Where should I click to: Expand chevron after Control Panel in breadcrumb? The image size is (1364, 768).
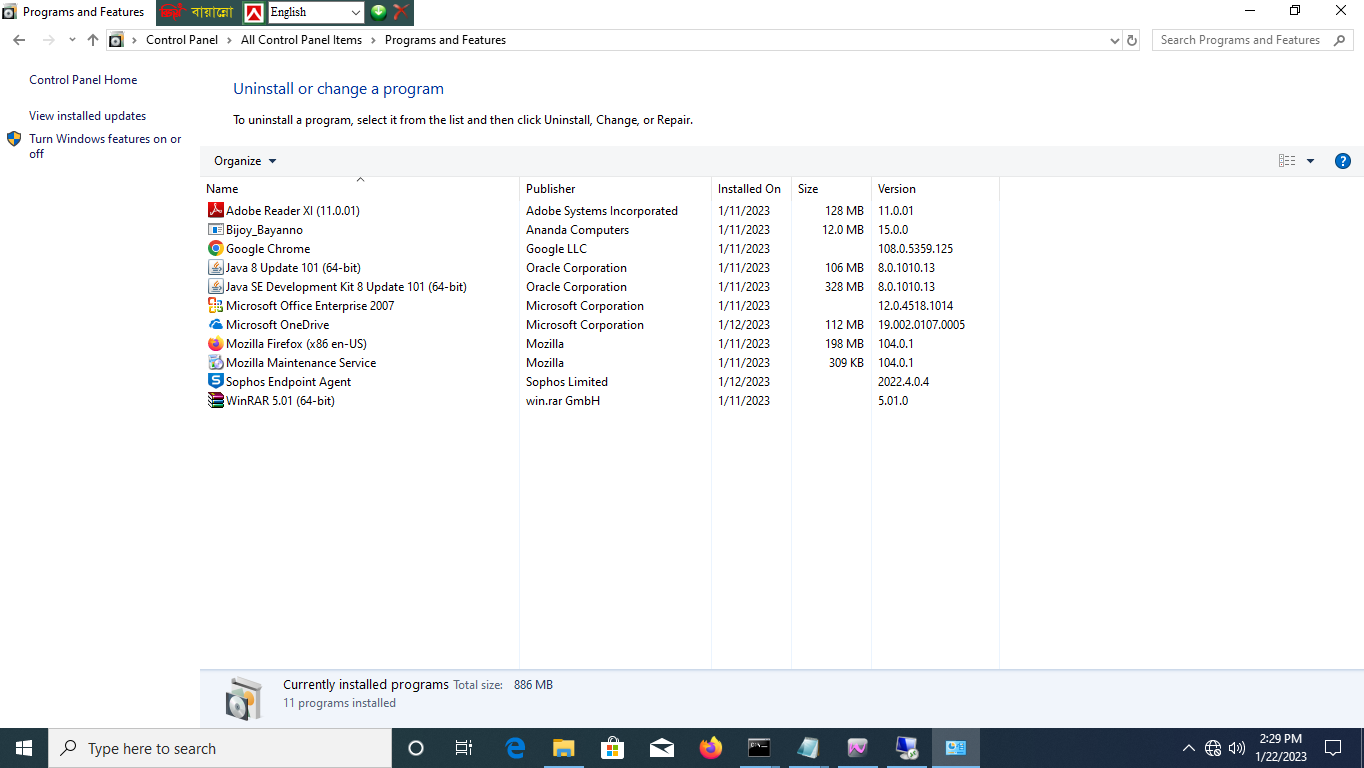coord(229,40)
